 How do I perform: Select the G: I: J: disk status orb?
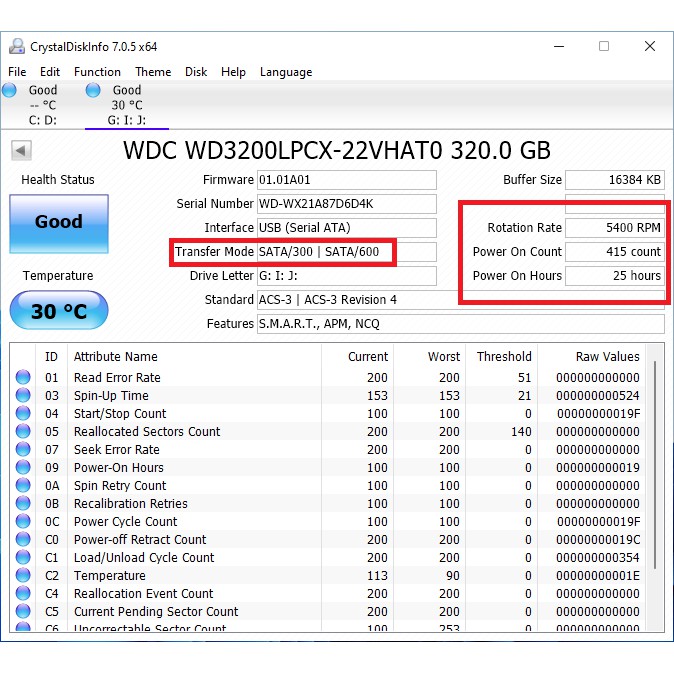(x=94, y=91)
